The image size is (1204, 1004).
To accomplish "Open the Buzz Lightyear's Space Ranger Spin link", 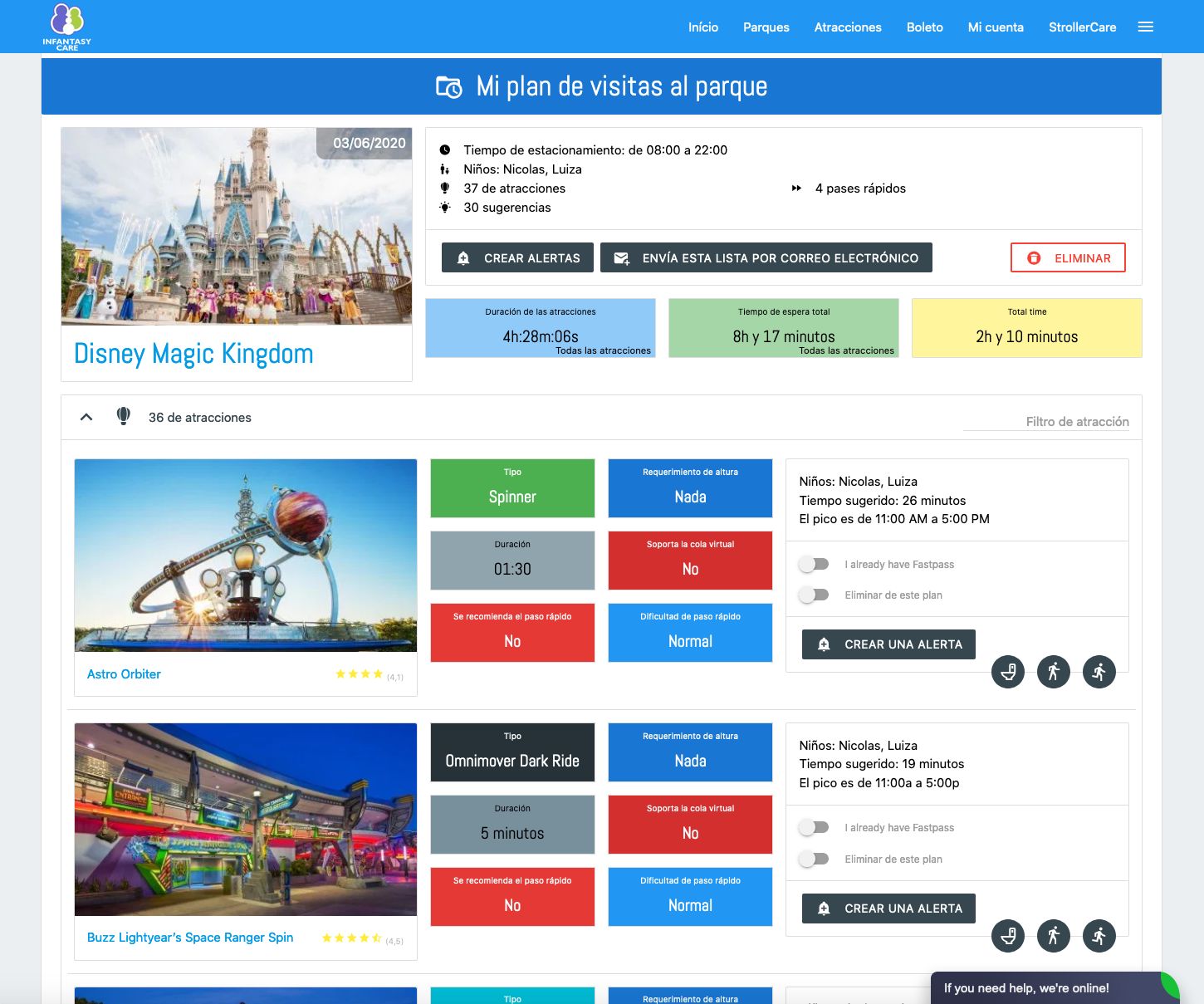I will [190, 938].
